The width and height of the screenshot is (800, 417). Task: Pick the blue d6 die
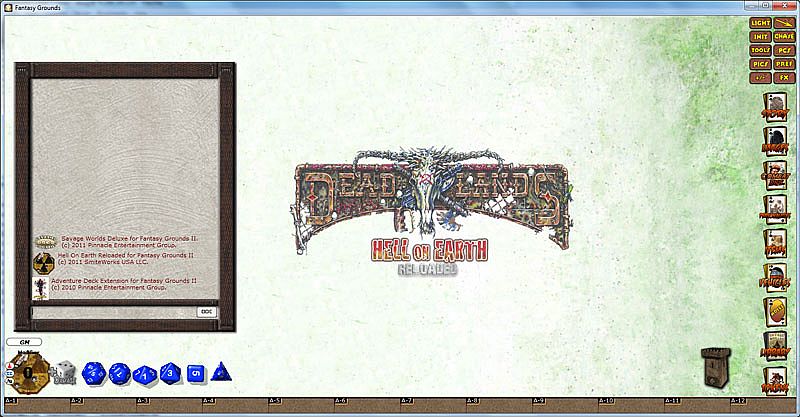(x=196, y=374)
